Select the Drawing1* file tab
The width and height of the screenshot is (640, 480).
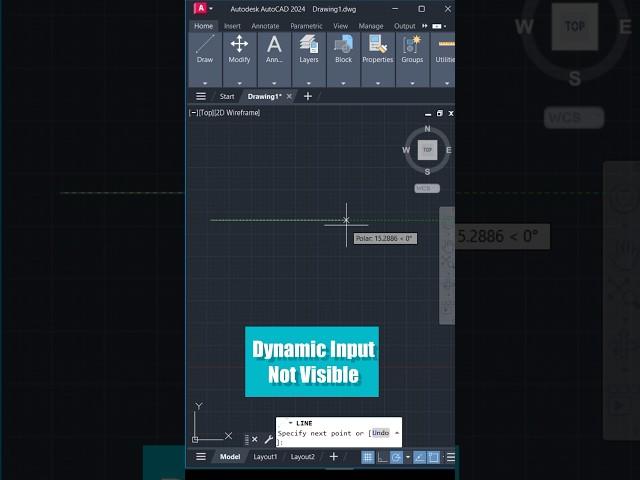[x=264, y=96]
